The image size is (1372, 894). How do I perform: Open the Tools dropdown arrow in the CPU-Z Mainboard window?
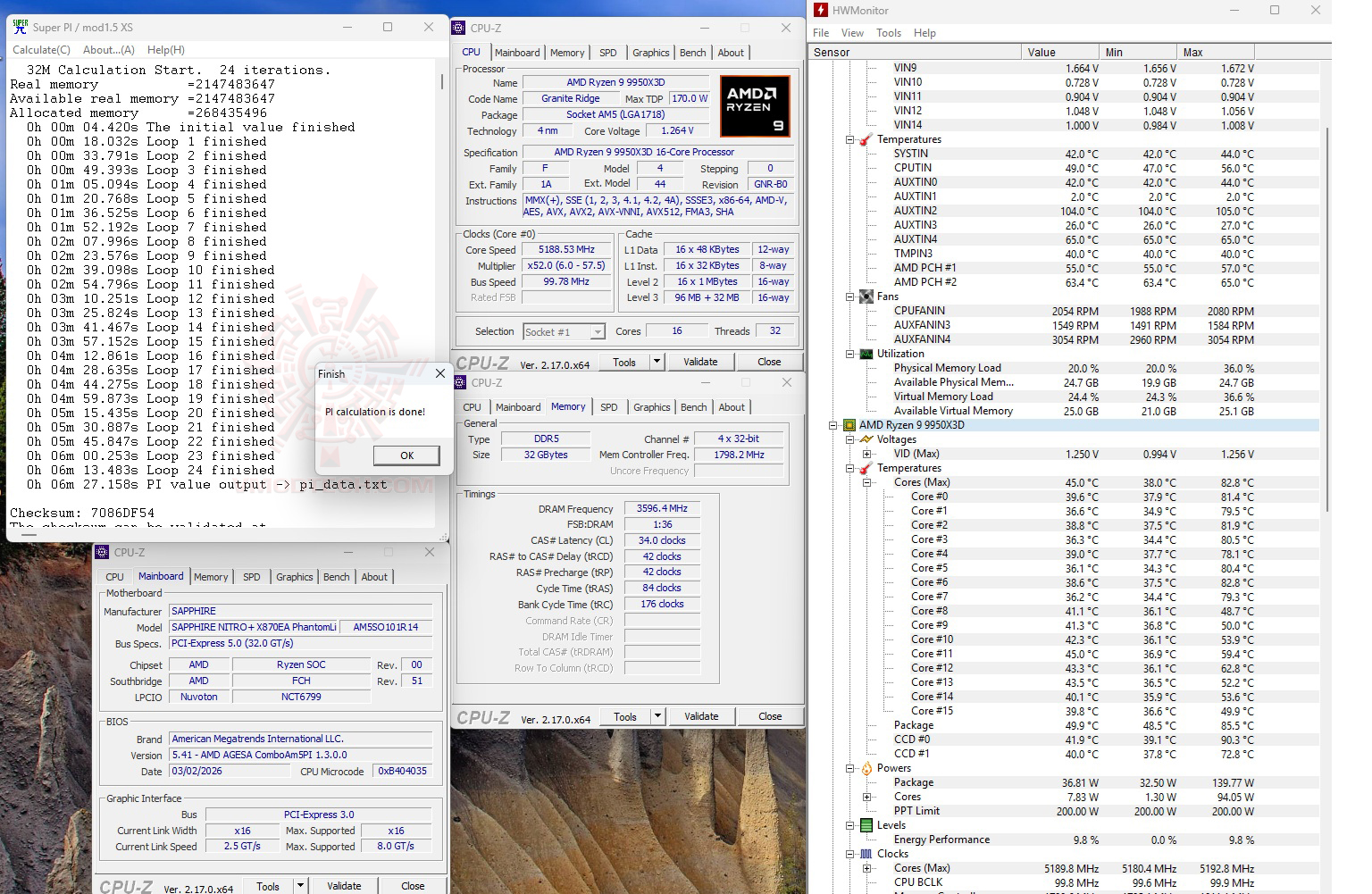point(300,886)
